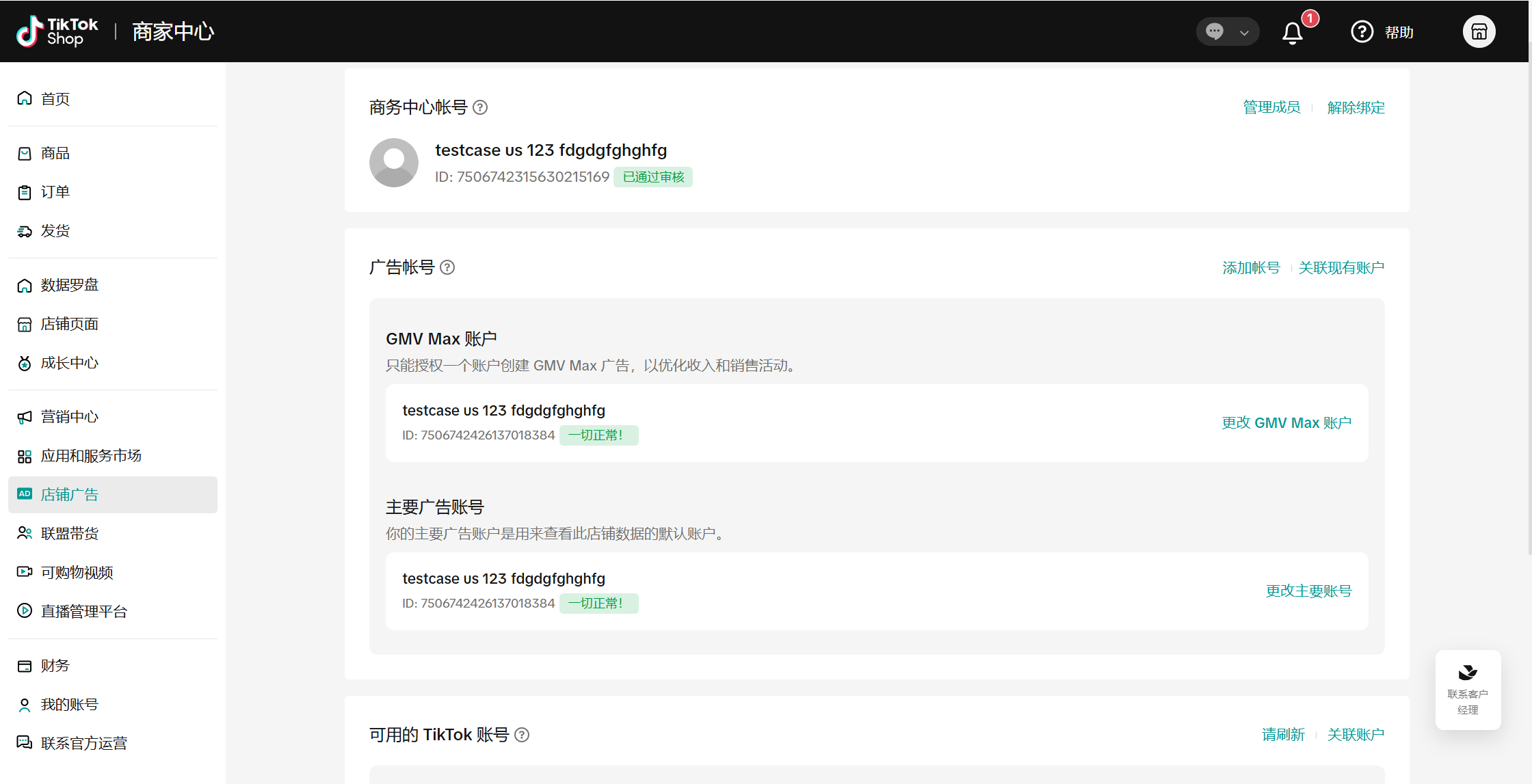Click 管理成员 link
The height and width of the screenshot is (784, 1532).
tap(1271, 107)
